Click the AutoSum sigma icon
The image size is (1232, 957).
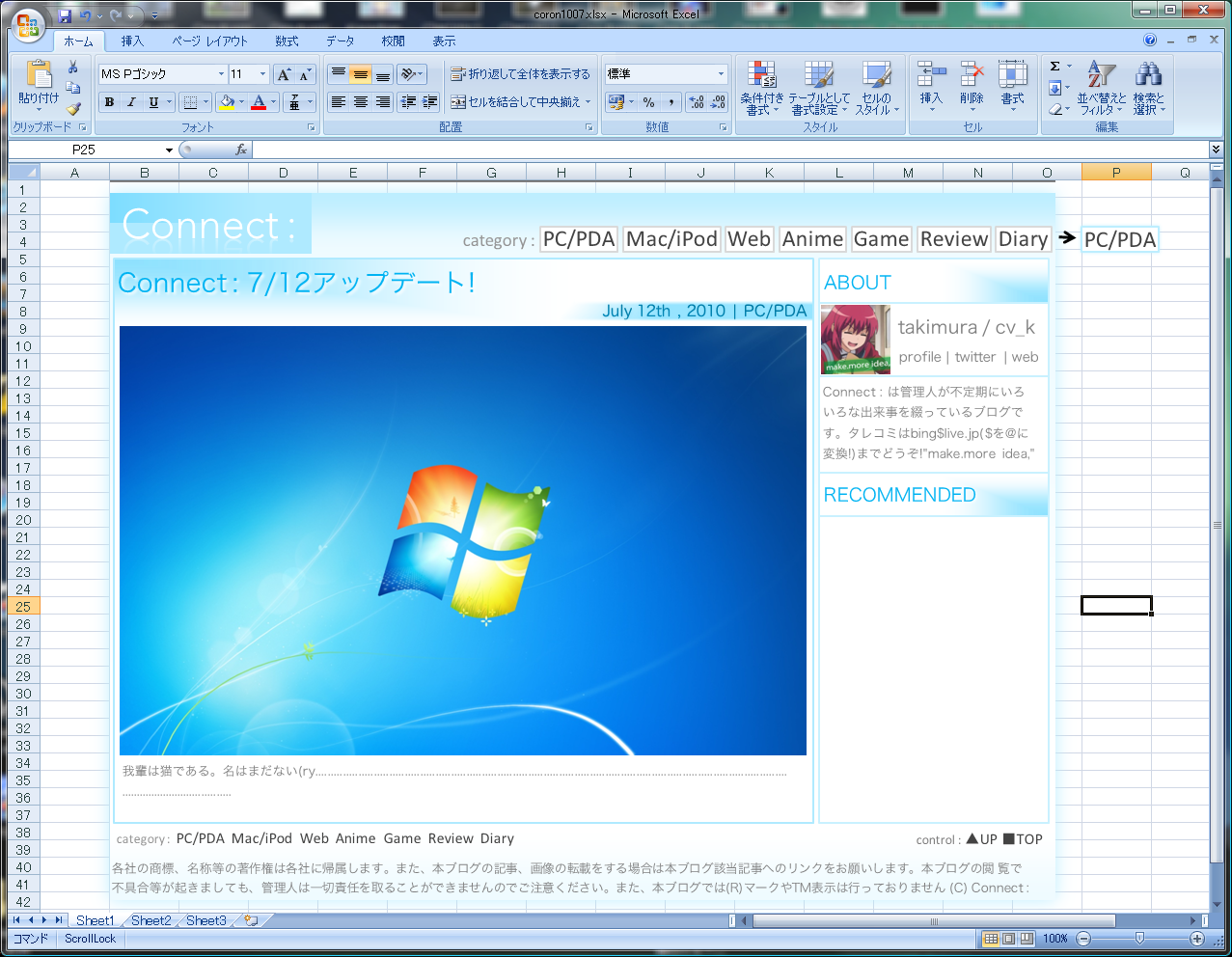tap(1054, 67)
